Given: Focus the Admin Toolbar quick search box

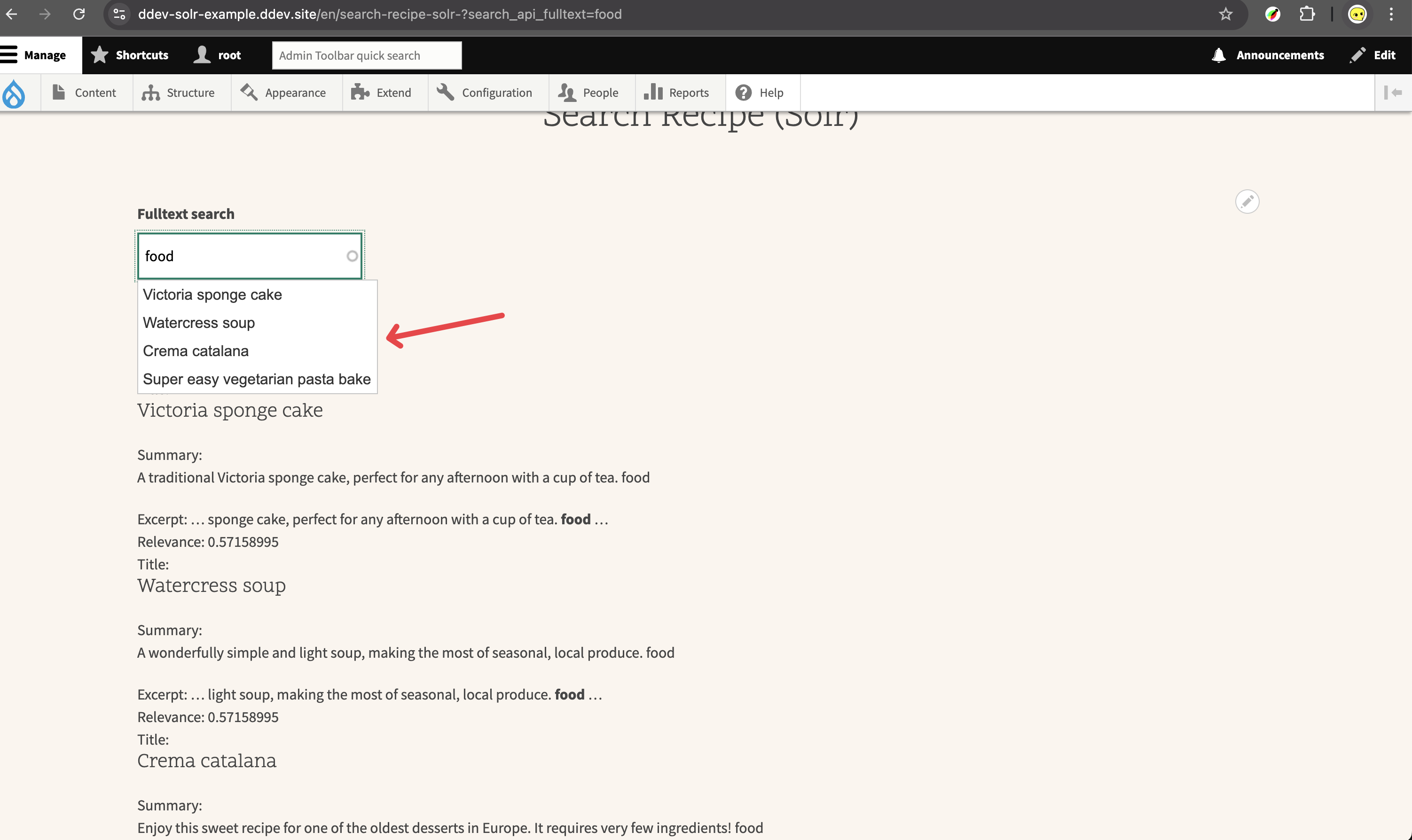Looking at the screenshot, I should click(x=366, y=55).
